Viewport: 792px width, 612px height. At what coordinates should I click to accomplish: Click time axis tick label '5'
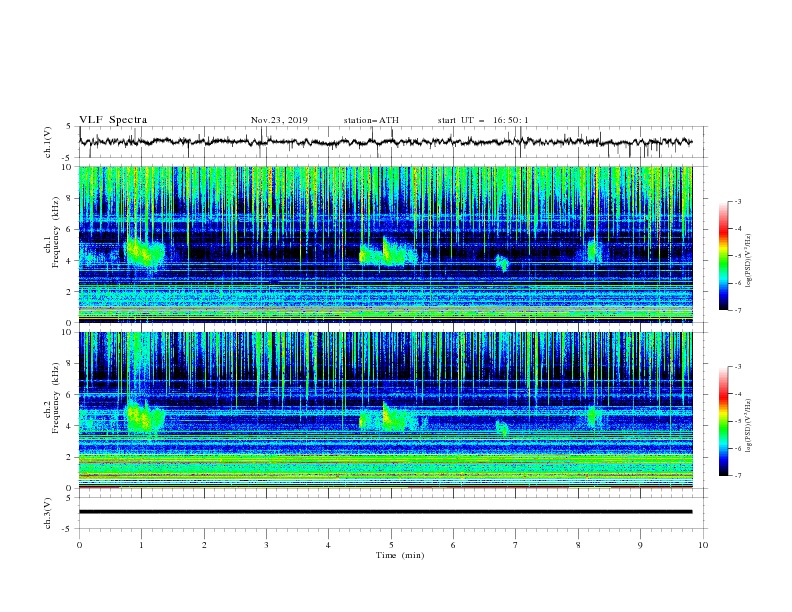click(391, 545)
